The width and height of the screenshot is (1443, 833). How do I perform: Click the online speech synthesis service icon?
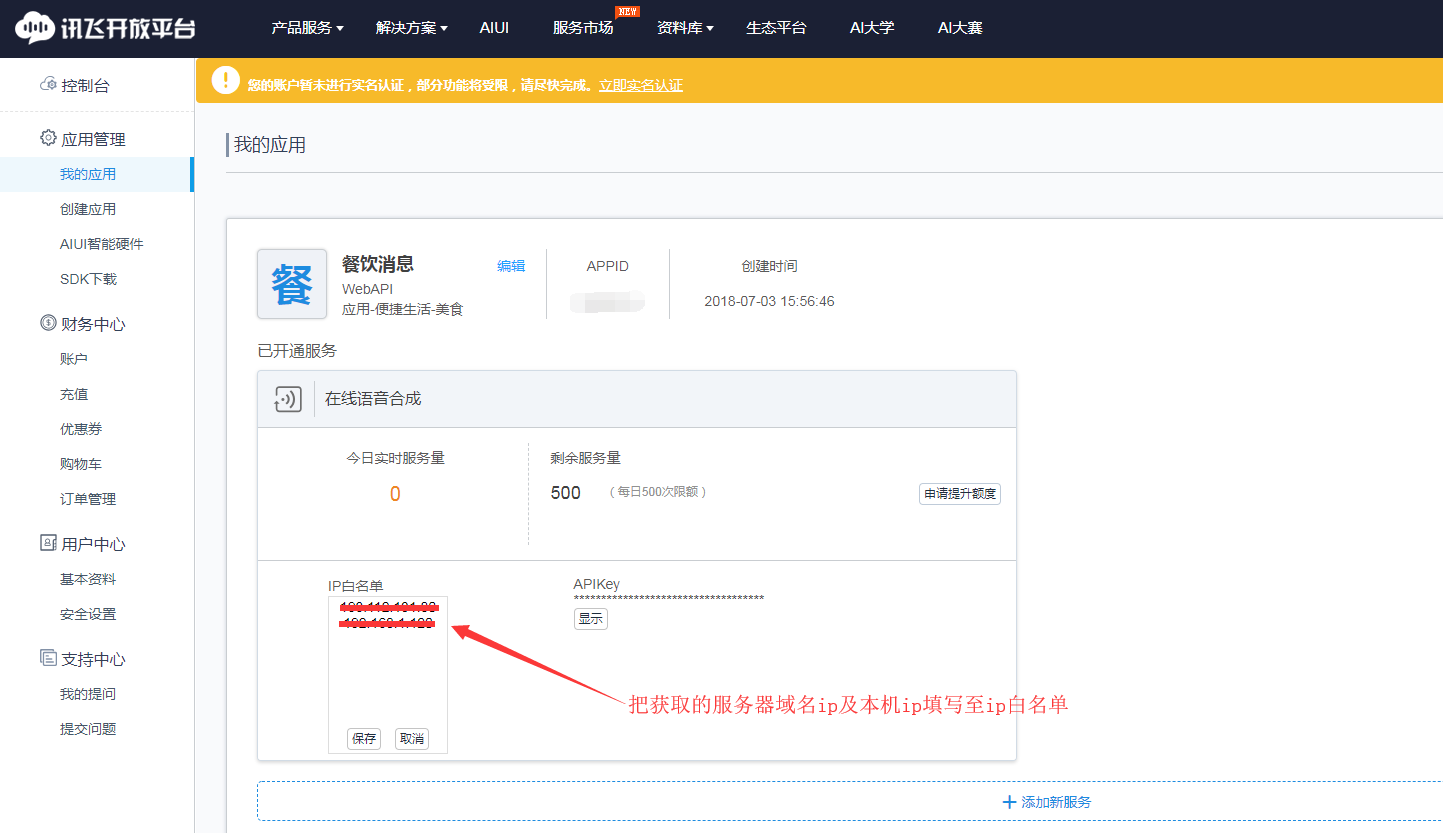[288, 399]
